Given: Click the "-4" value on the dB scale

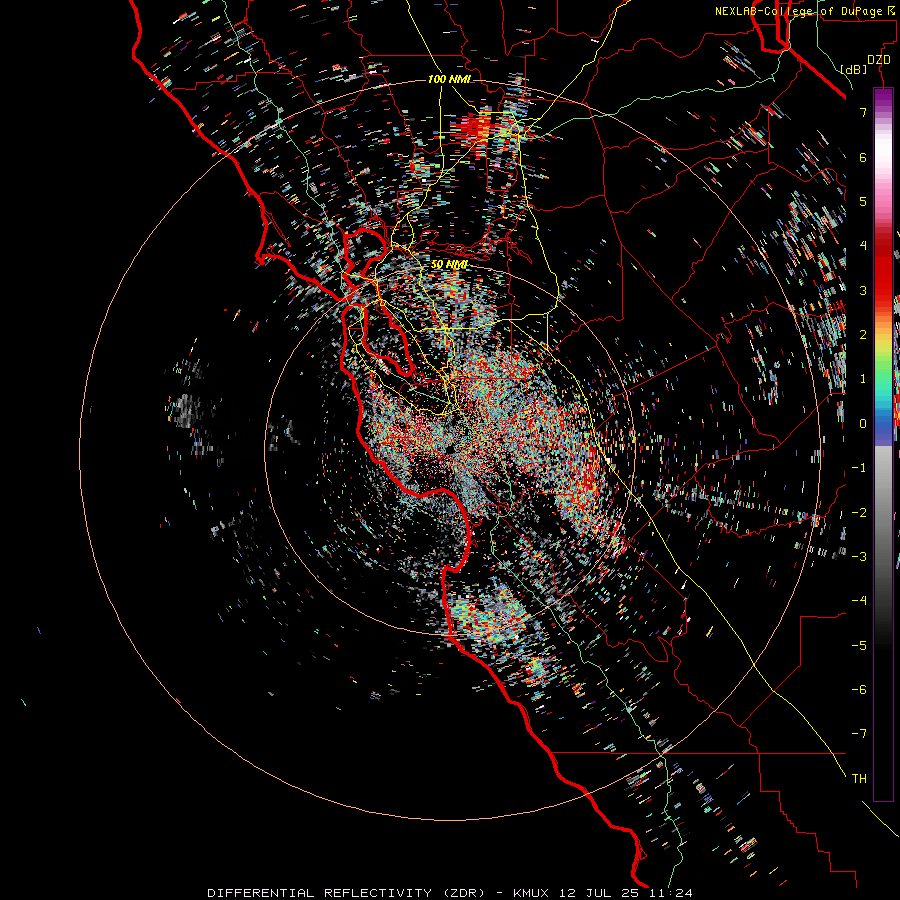Looking at the screenshot, I should coord(859,601).
